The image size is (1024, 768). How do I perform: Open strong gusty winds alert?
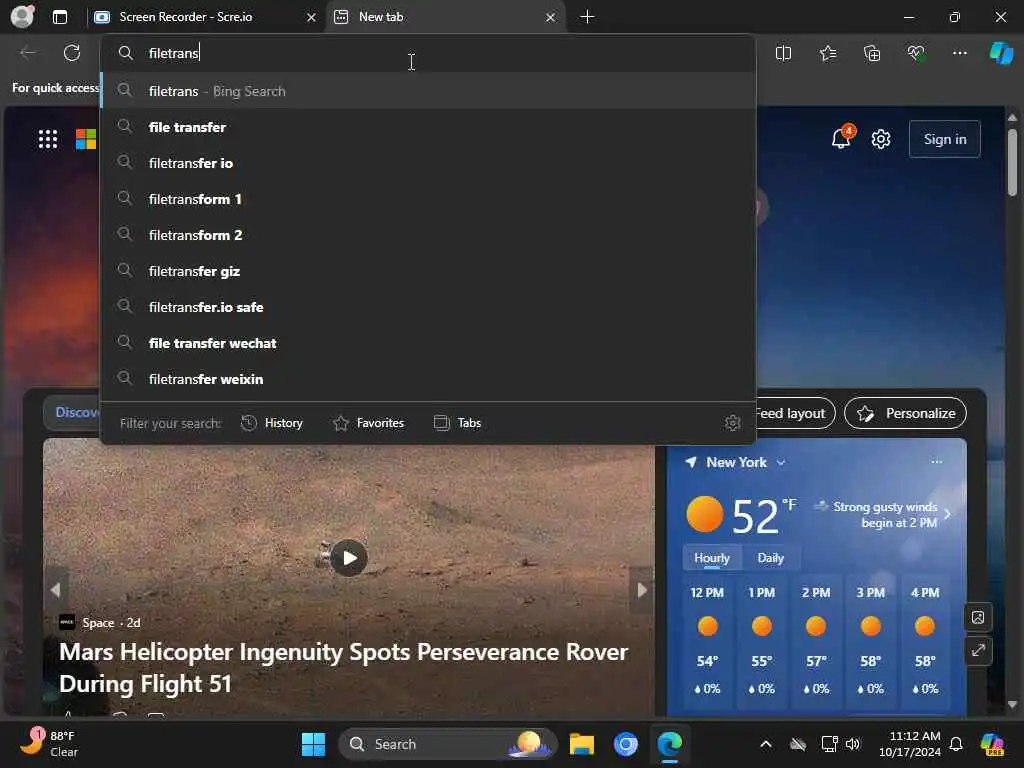[x=882, y=515]
